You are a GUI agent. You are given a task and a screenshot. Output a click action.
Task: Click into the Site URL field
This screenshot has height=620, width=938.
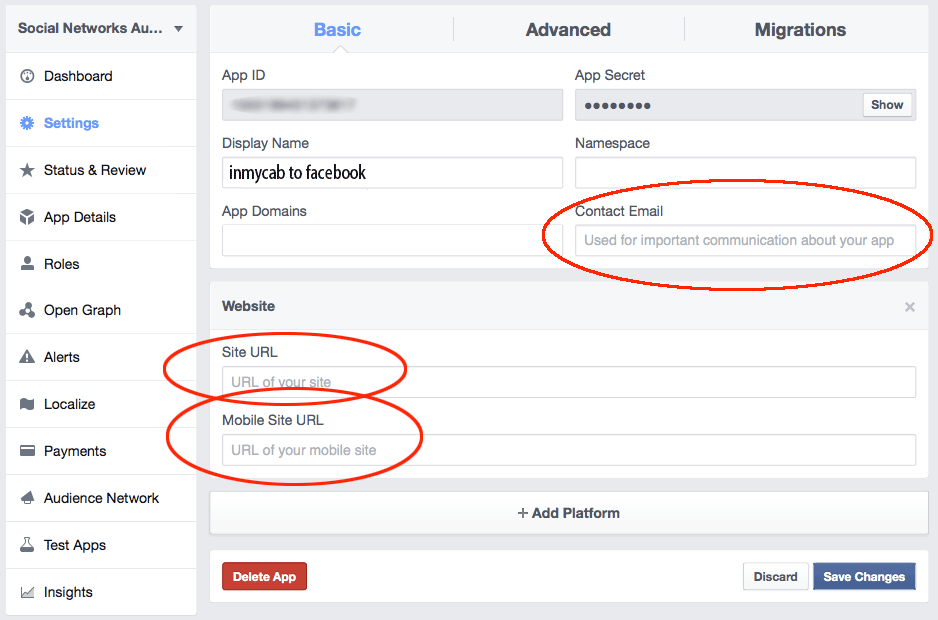568,382
